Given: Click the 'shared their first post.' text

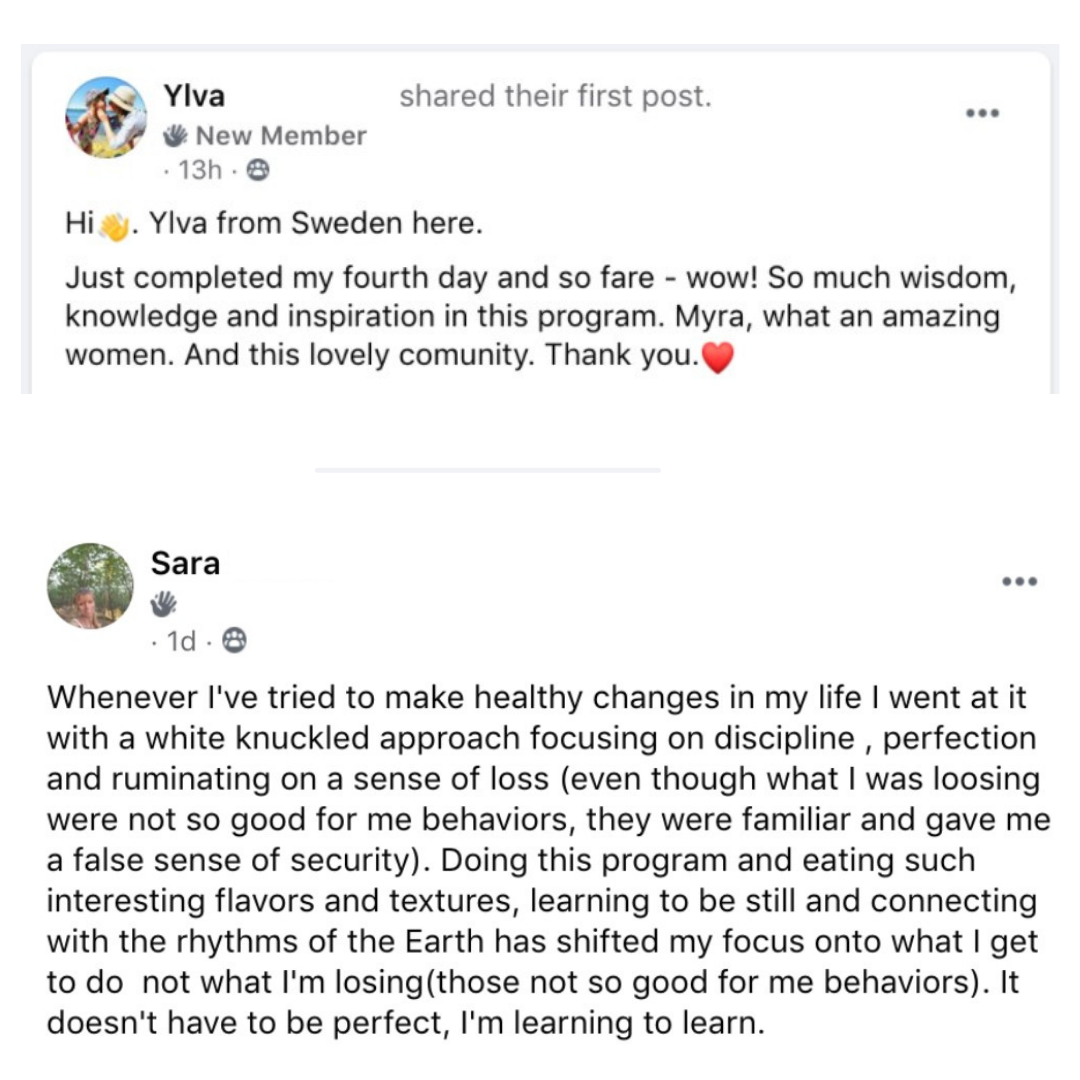Looking at the screenshot, I should [555, 96].
